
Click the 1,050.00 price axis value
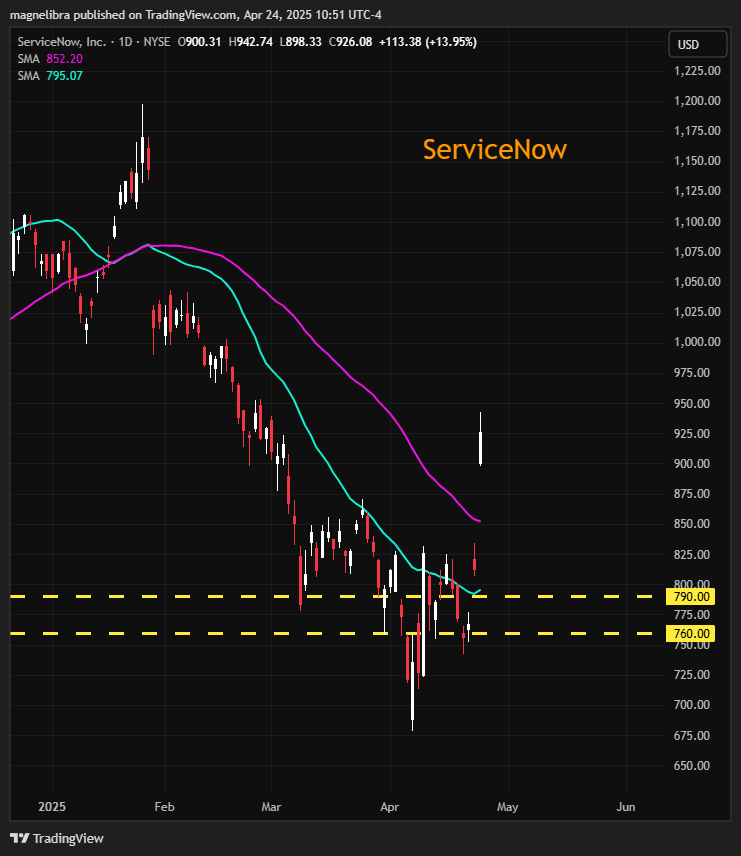coord(697,282)
